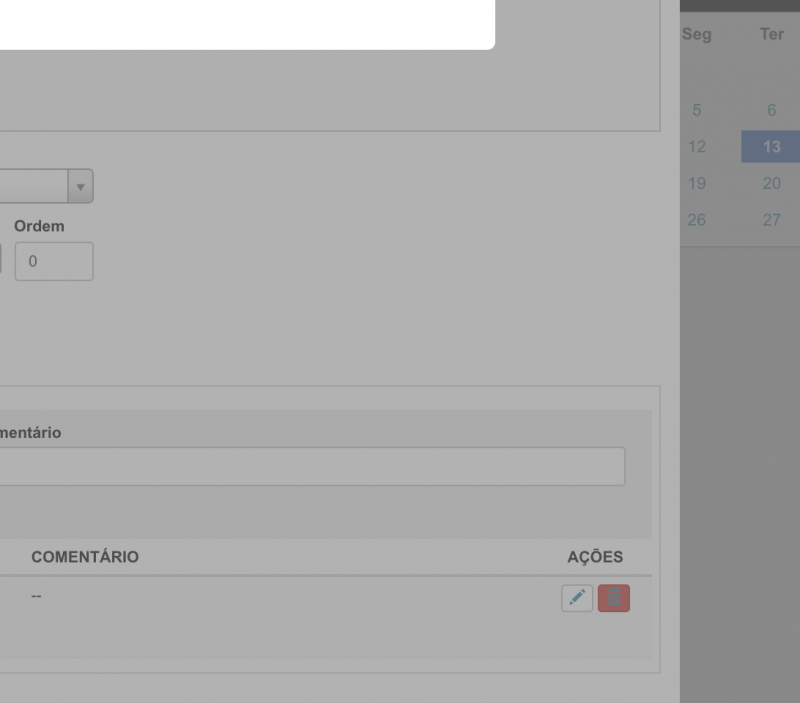
Task: Click the red trash delete icon
Action: coord(614,598)
